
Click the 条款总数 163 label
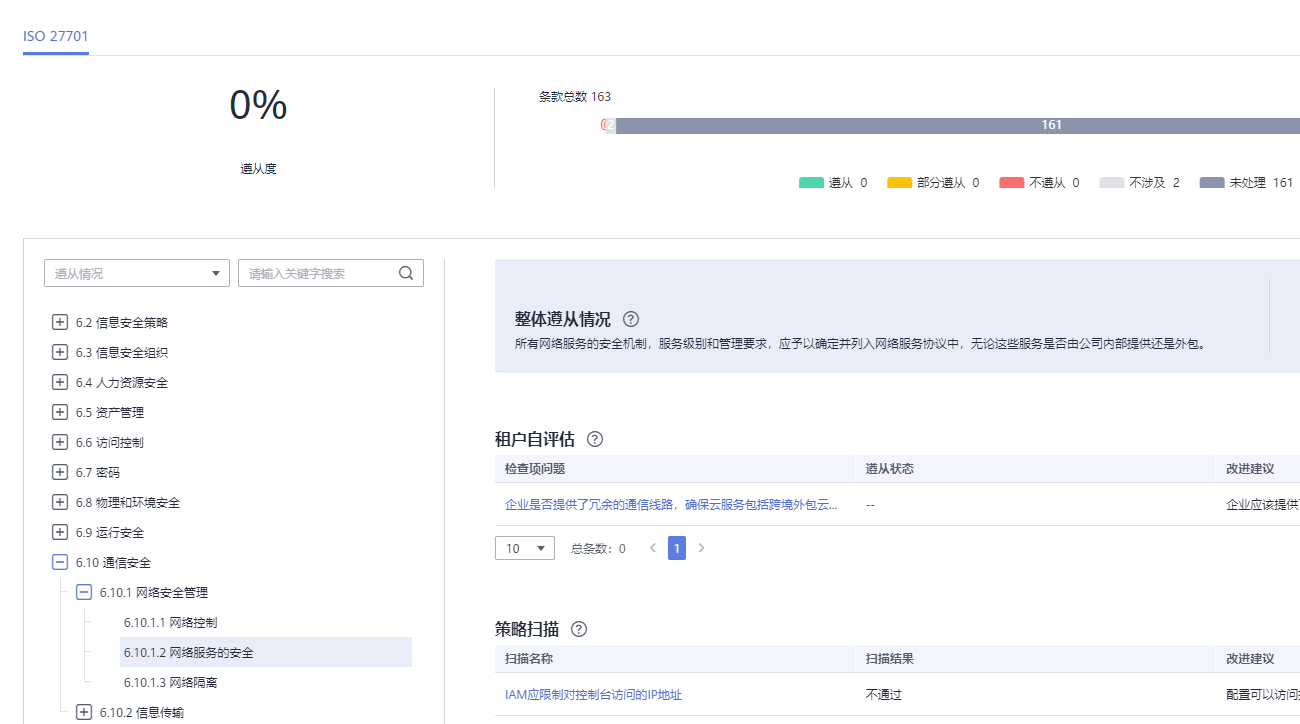(575, 97)
